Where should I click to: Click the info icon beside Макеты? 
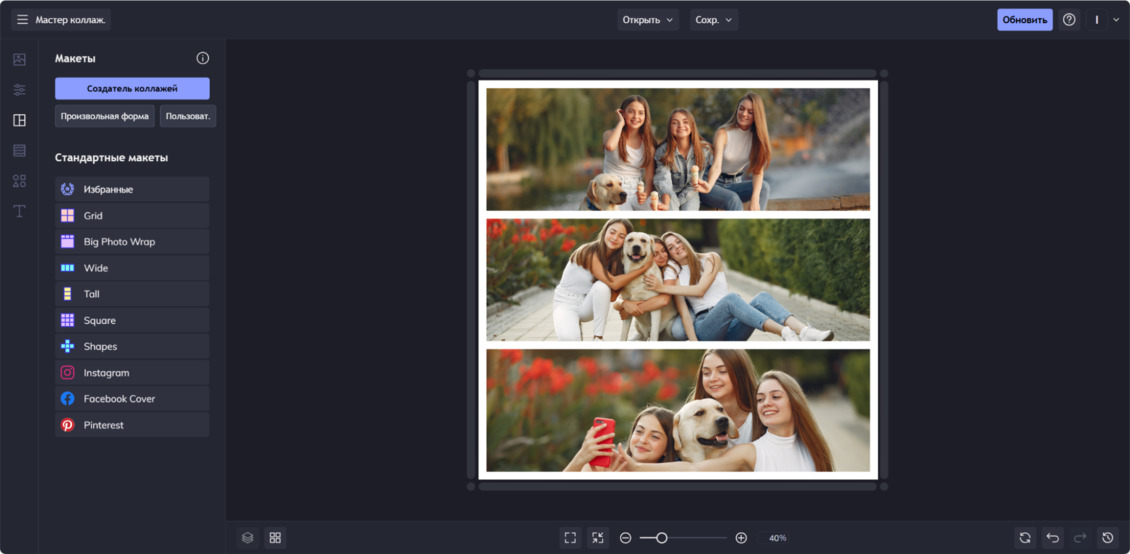tap(203, 58)
